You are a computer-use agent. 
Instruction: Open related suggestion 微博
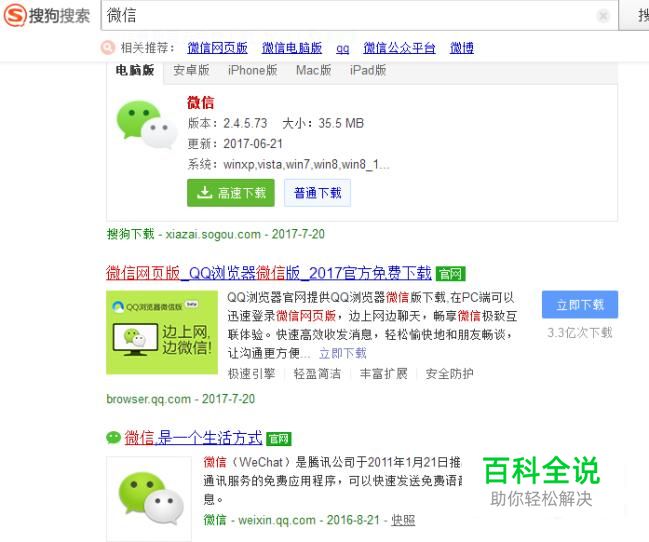click(x=462, y=48)
